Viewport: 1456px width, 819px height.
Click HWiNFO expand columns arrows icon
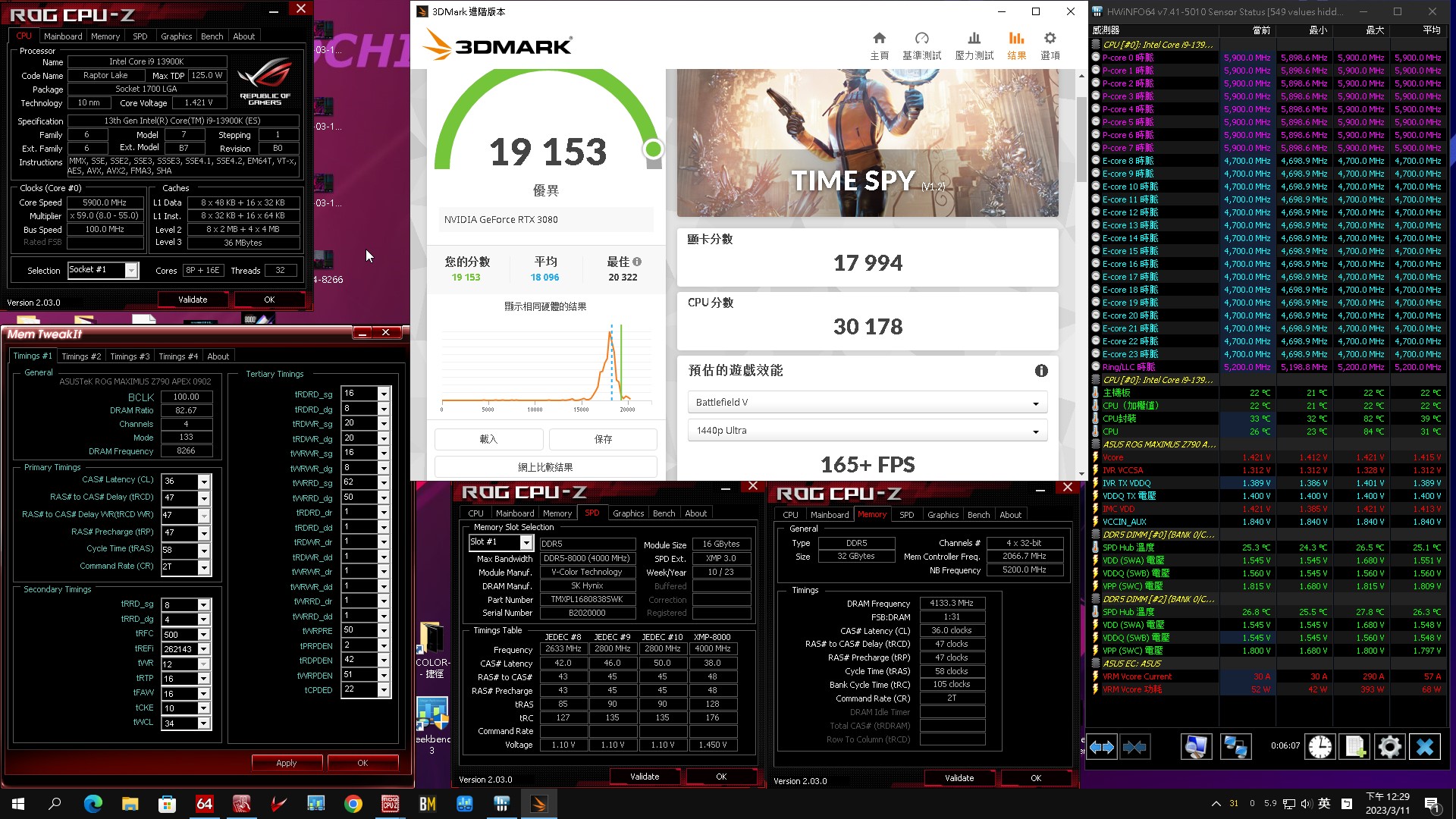click(1102, 747)
